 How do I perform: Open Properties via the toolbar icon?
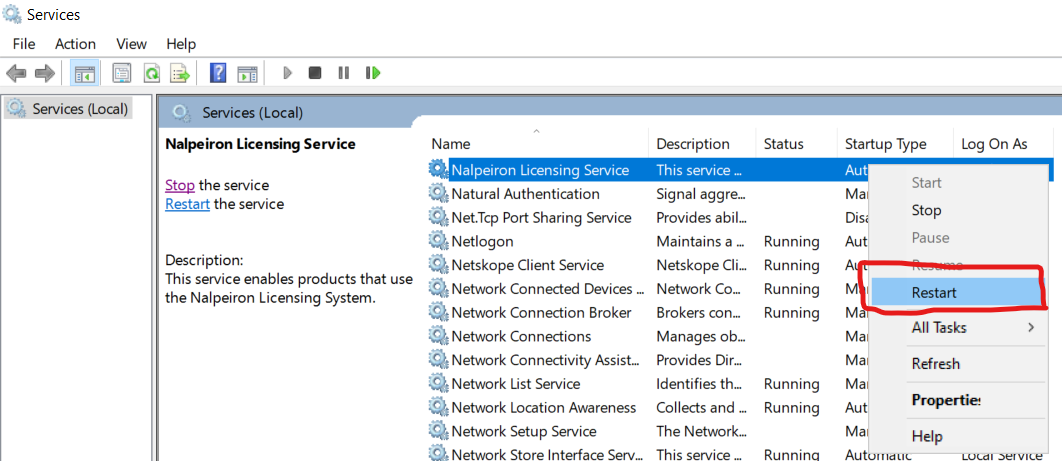click(x=122, y=73)
